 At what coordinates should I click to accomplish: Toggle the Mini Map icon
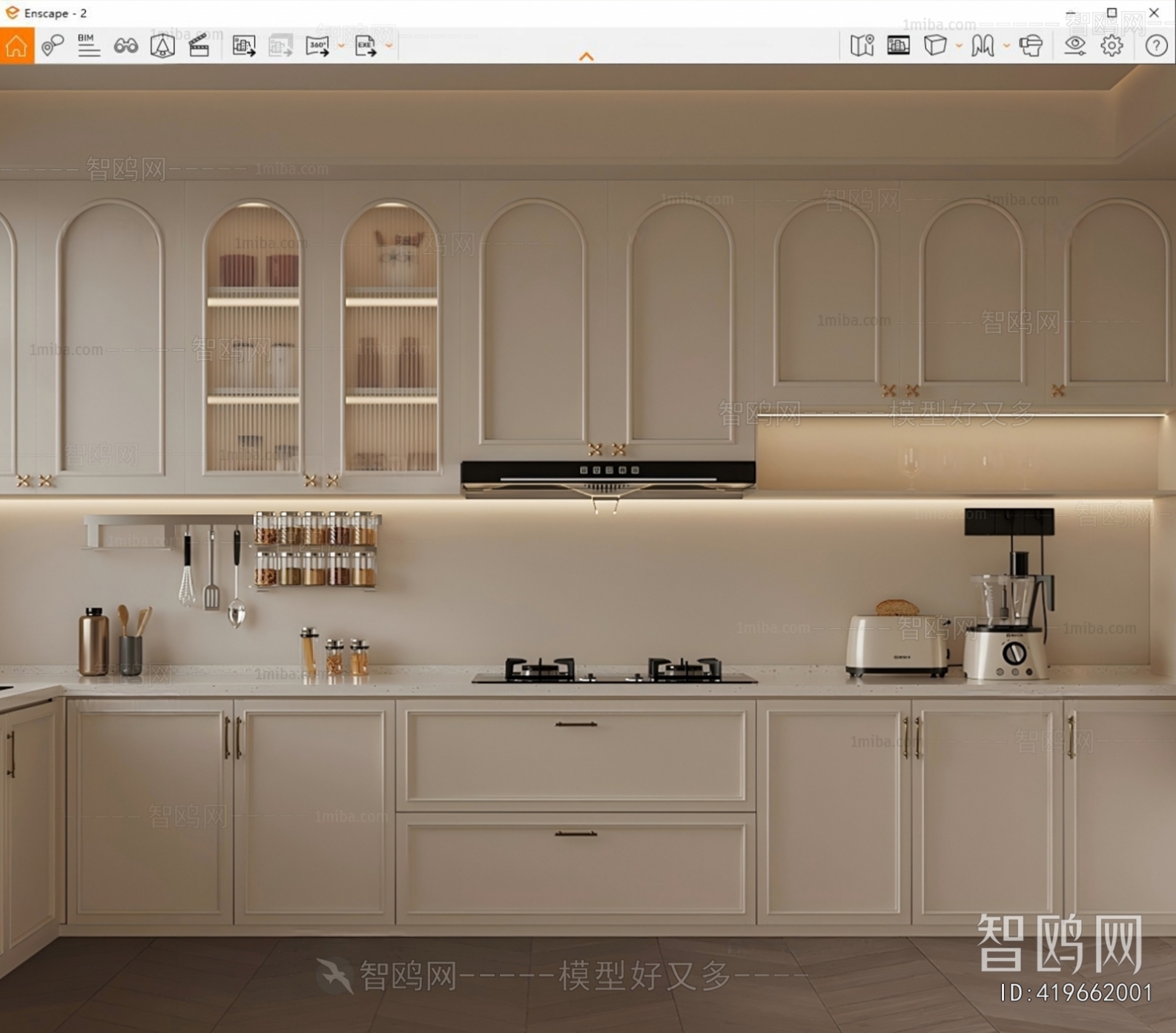coord(862,46)
